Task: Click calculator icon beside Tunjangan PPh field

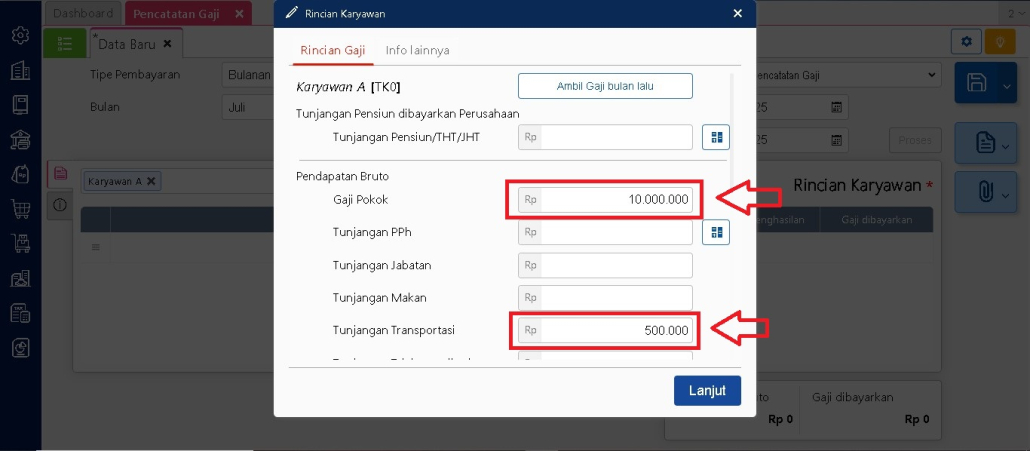Action: click(716, 233)
